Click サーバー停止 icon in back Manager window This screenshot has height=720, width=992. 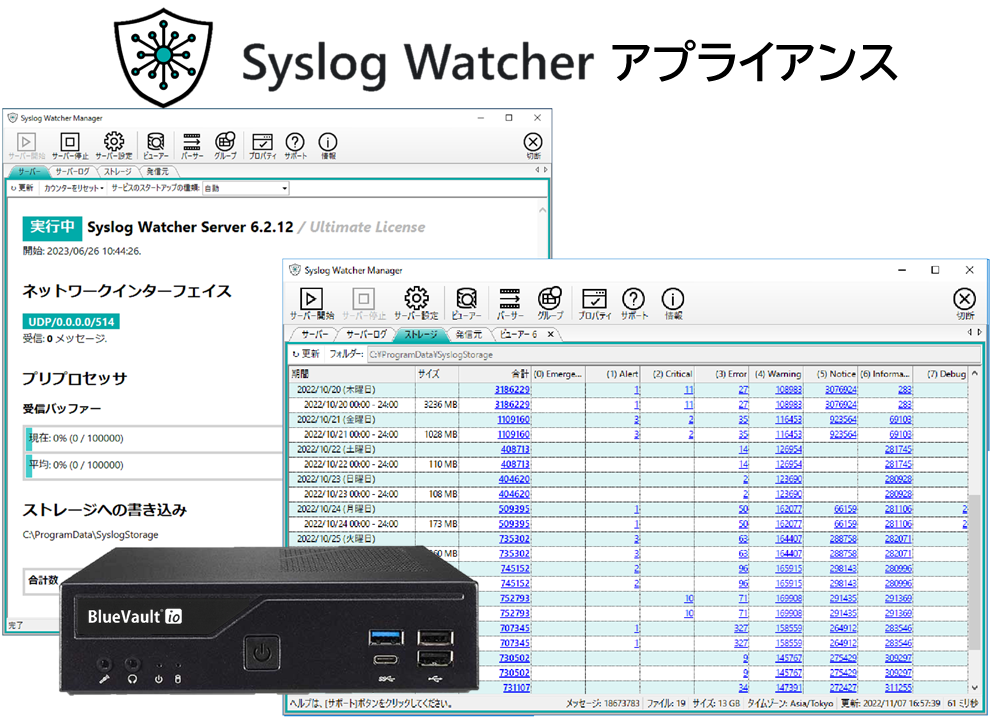(70, 146)
